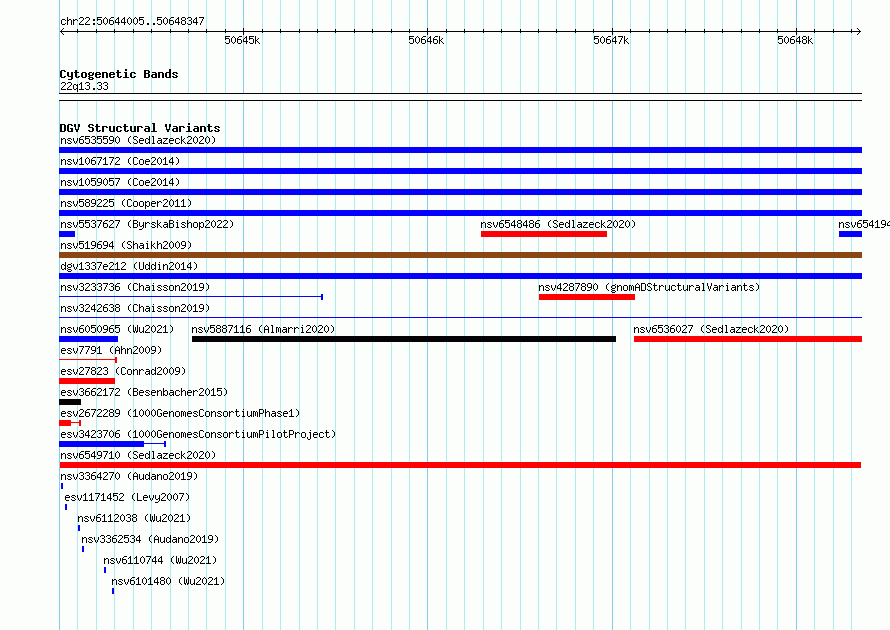This screenshot has width=890, height=630.
Task: Select the short blue nsv5537627 bar
Action: (x=67, y=234)
